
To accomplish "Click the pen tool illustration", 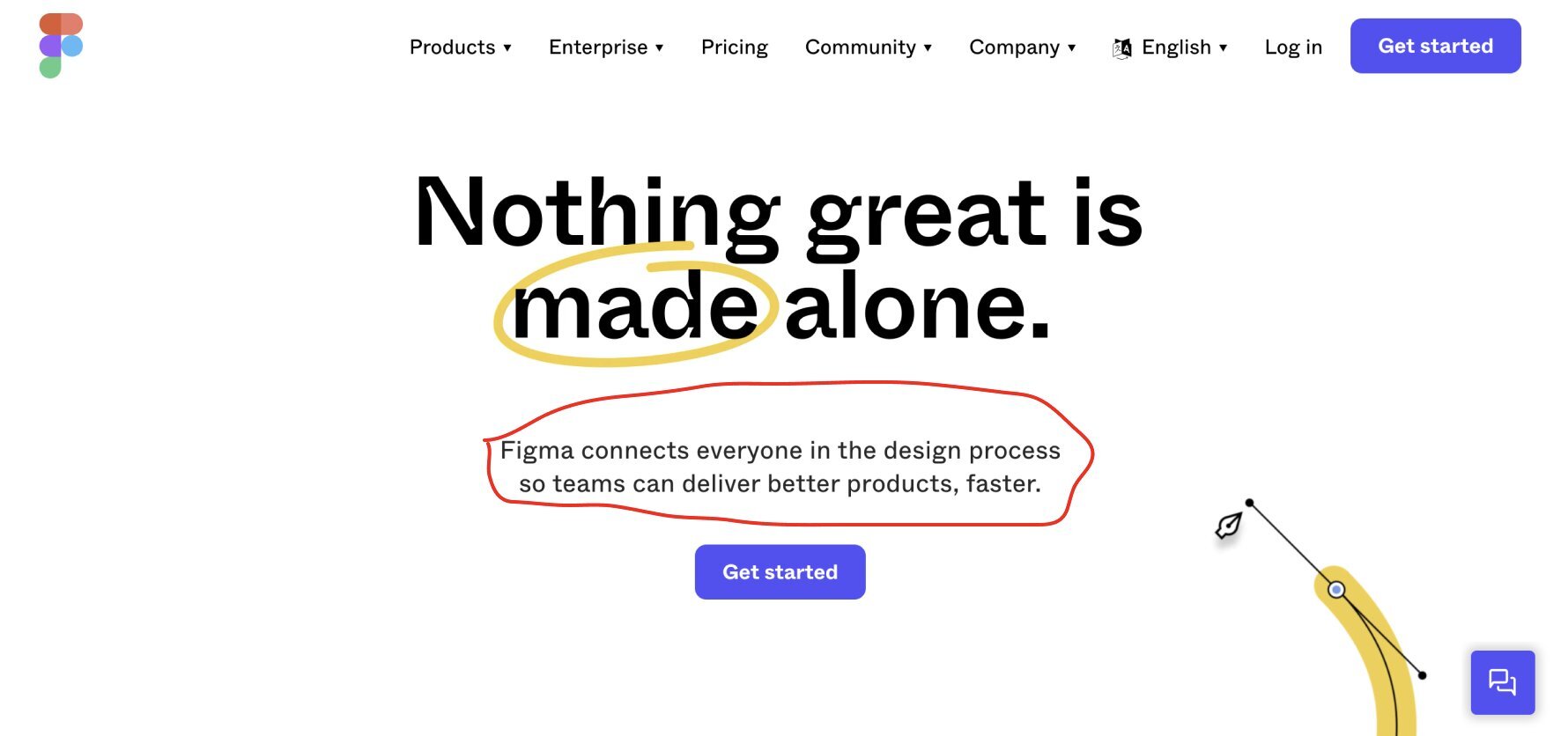I will [x=1228, y=526].
